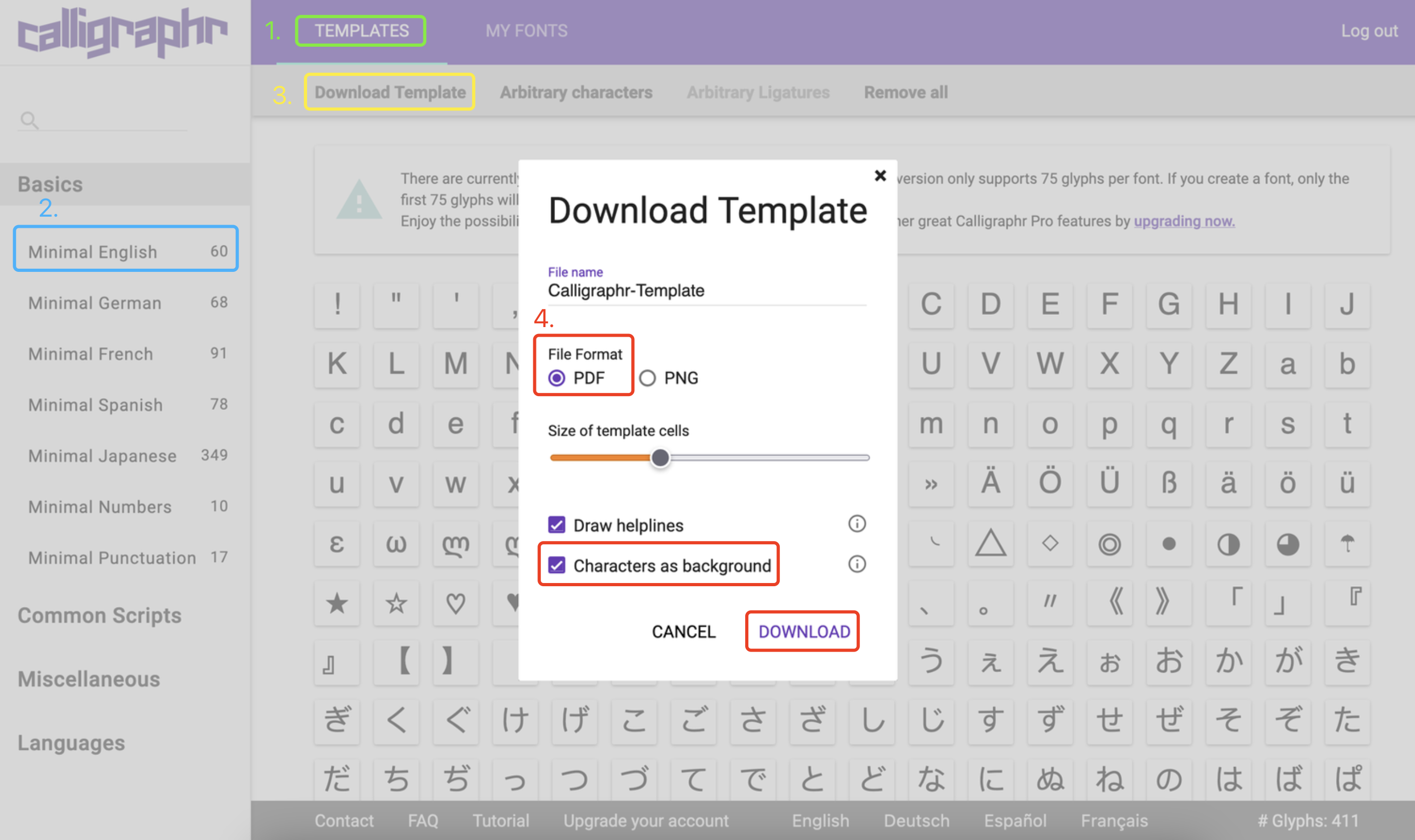
Task: Open Arbitrary Ligatures option
Action: (x=757, y=92)
